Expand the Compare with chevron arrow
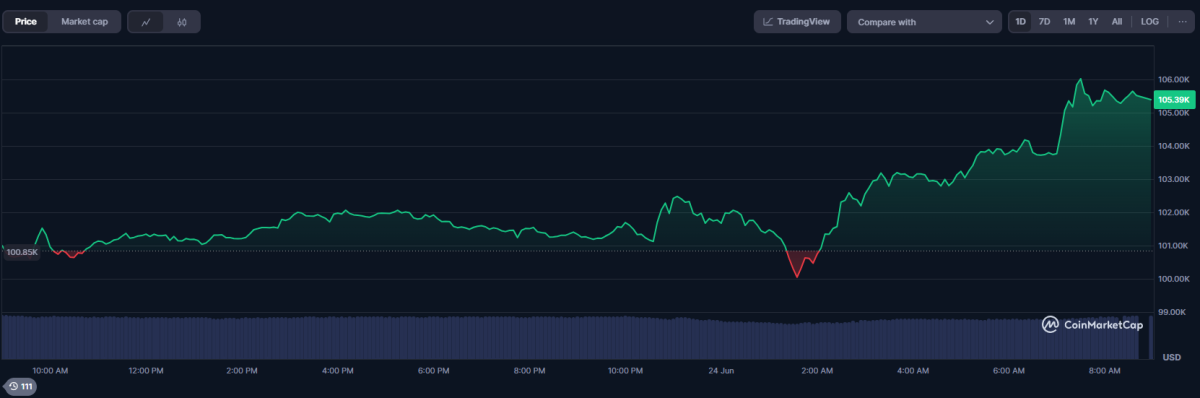 pyautogui.click(x=989, y=22)
